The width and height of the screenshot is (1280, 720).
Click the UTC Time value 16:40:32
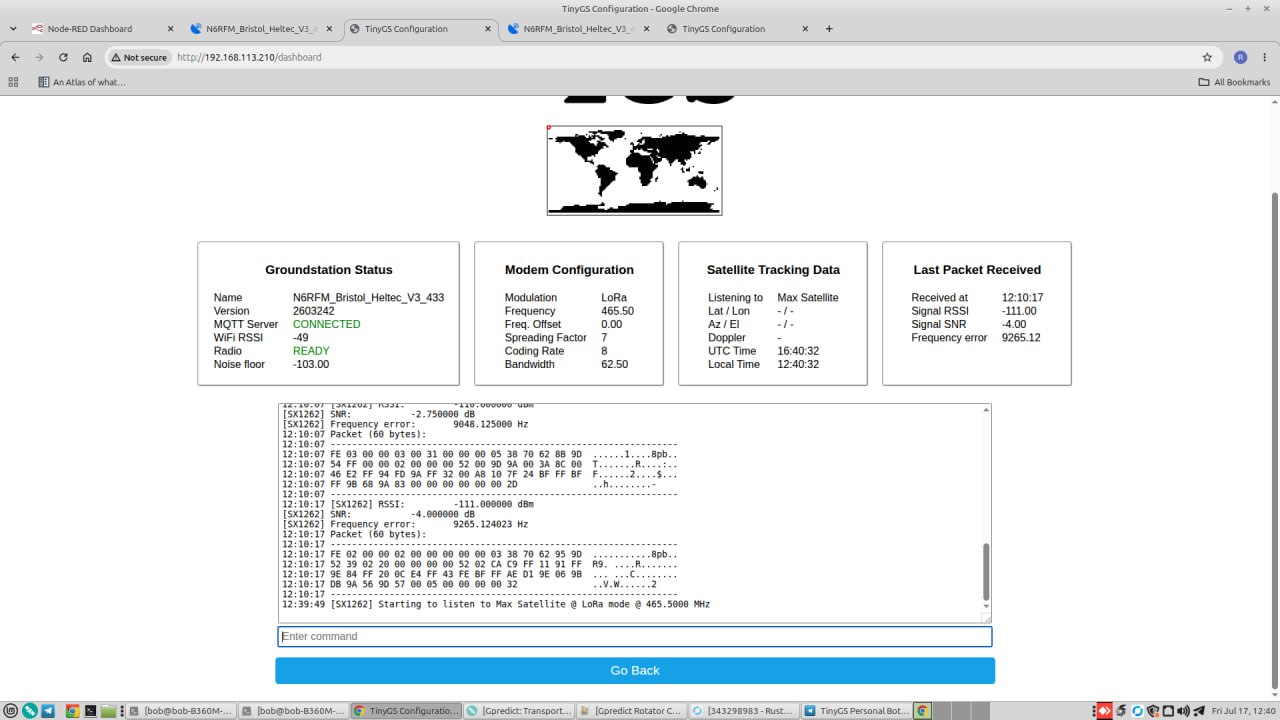[798, 351]
